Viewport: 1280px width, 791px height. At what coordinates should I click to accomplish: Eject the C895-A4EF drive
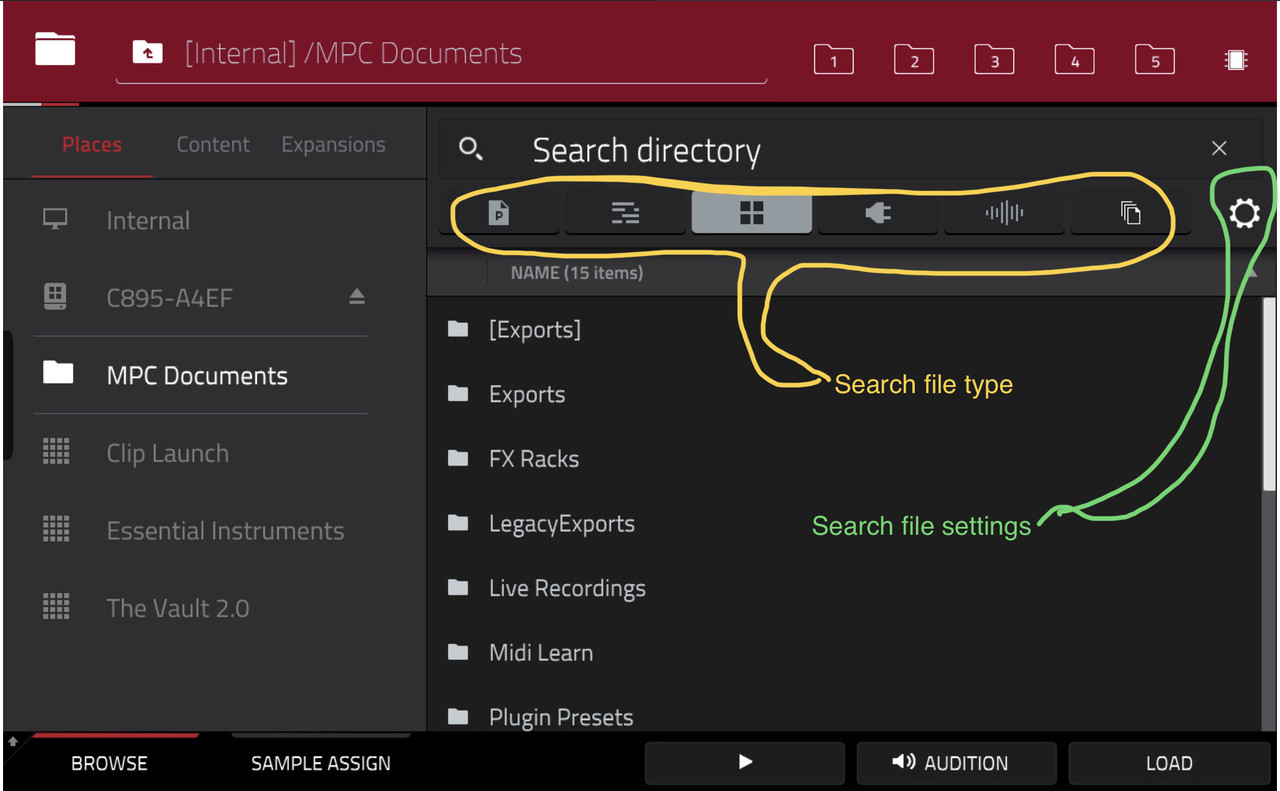tap(357, 296)
